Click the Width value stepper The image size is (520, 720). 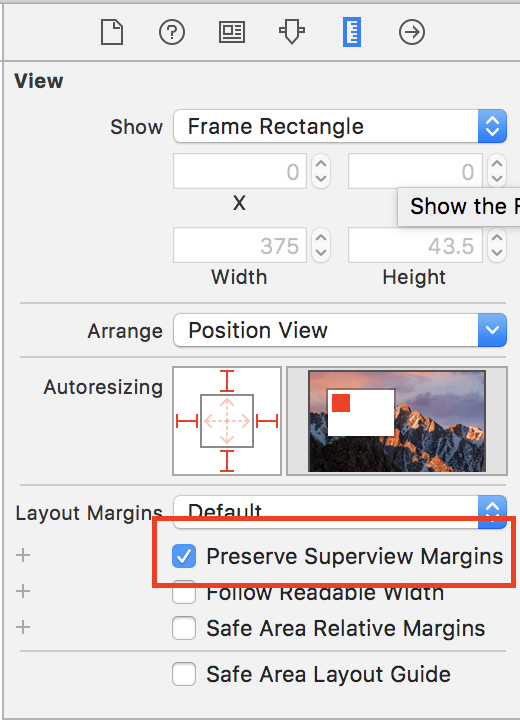pos(321,245)
